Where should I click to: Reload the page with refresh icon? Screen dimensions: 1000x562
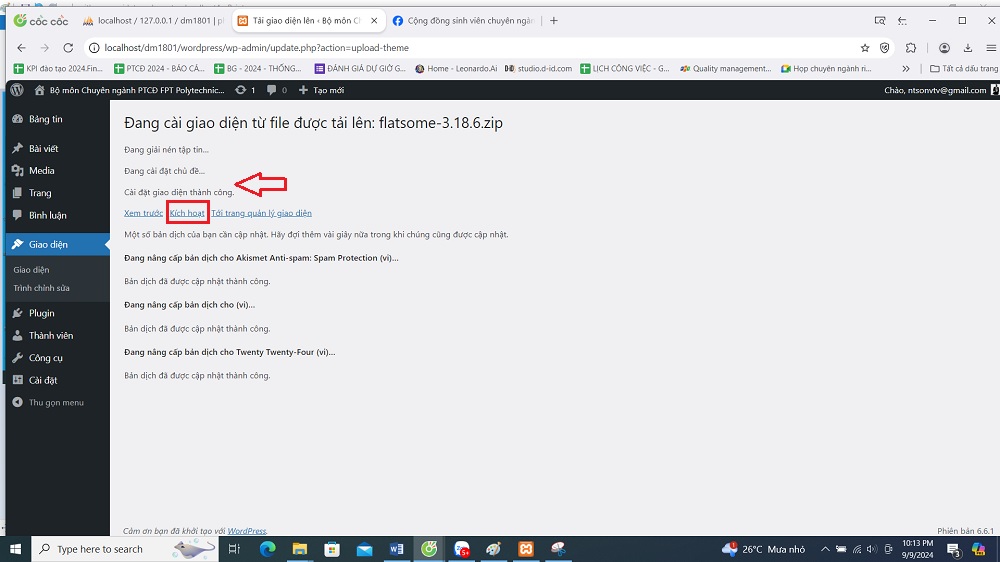pos(68,48)
